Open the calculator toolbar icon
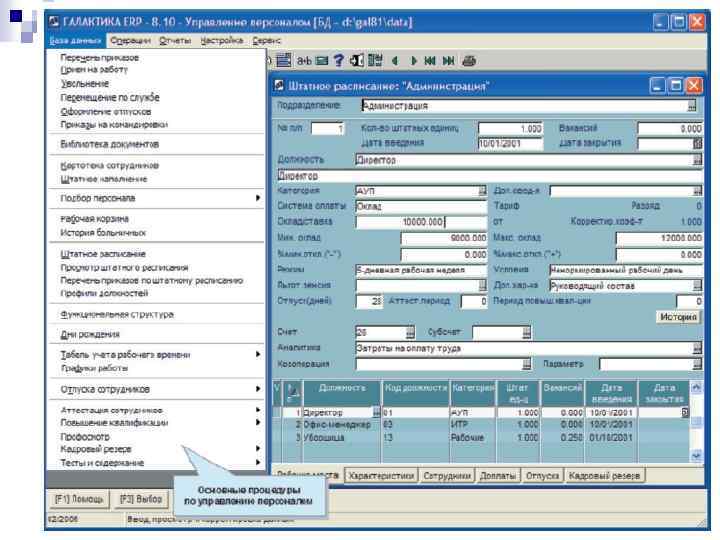This screenshot has width=720, height=540. pos(375,61)
